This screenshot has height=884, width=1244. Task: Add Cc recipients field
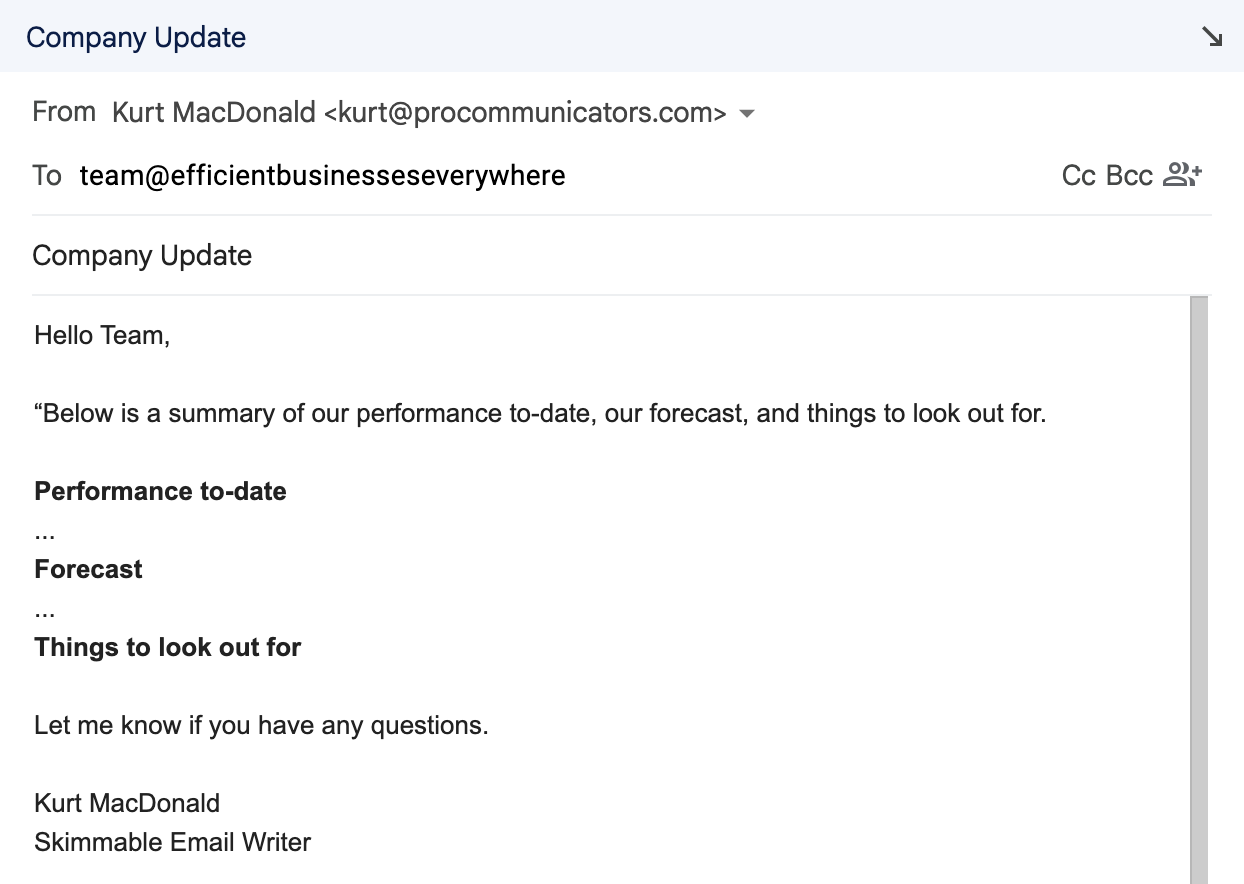pos(1078,176)
